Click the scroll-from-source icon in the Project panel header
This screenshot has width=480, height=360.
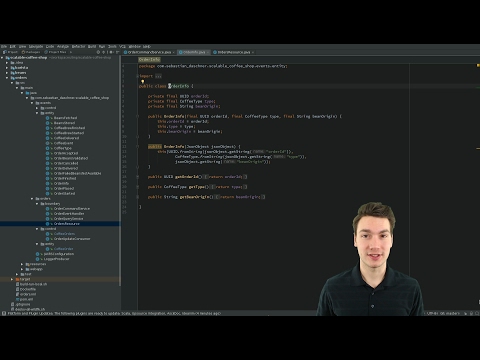pos(98,52)
